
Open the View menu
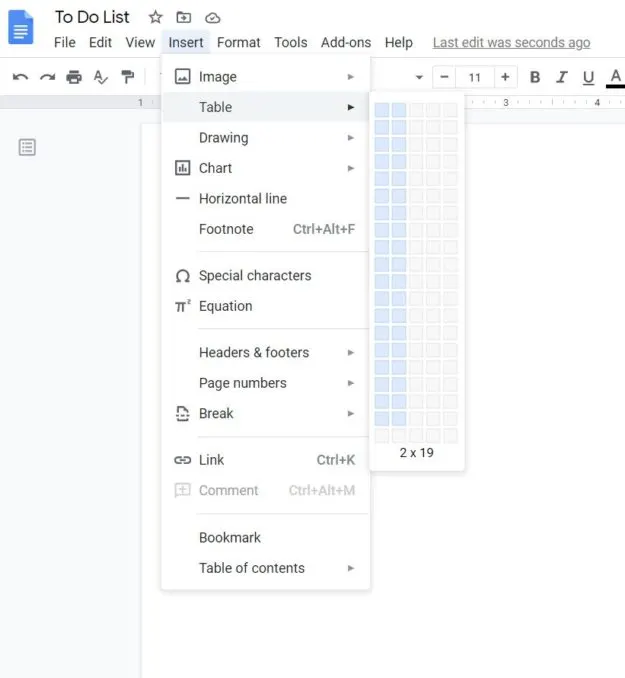(140, 42)
